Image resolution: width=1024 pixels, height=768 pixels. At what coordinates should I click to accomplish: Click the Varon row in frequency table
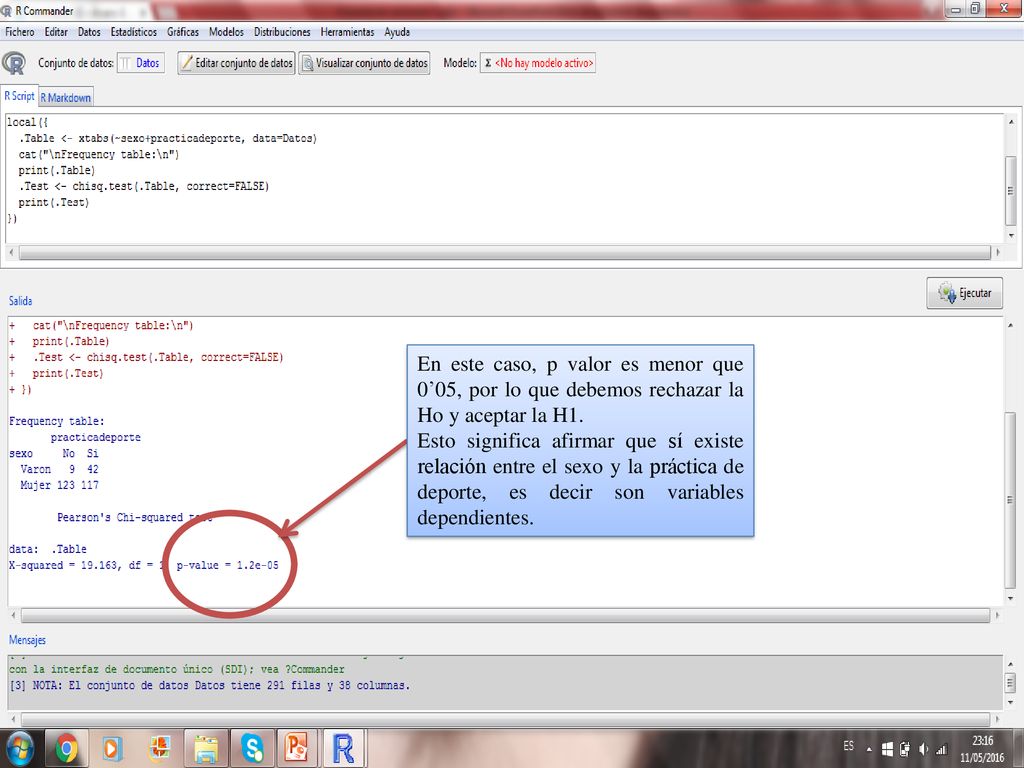point(59,469)
